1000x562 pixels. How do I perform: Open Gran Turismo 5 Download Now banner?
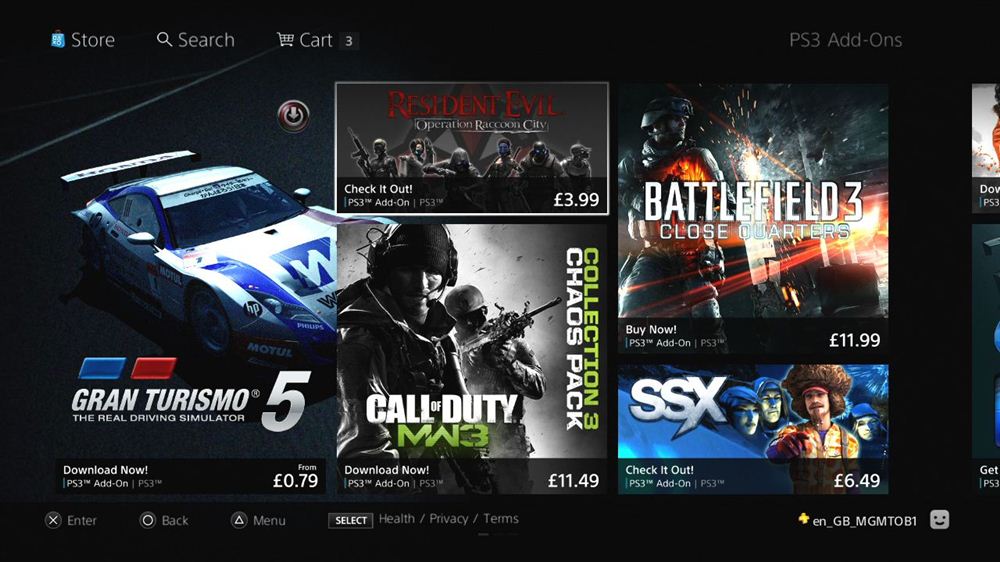click(191, 476)
